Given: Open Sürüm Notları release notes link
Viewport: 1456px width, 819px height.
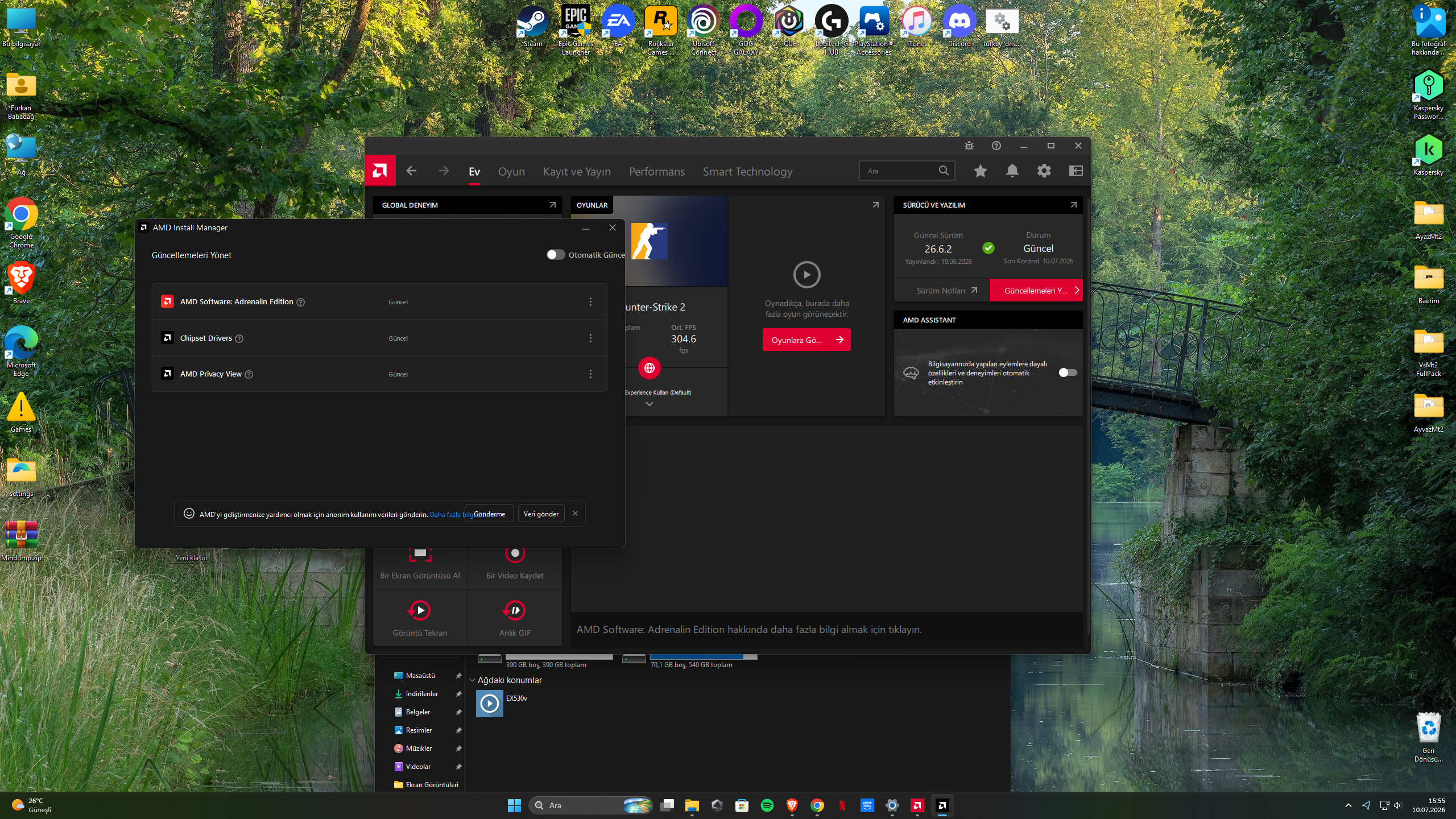Looking at the screenshot, I should 947,291.
